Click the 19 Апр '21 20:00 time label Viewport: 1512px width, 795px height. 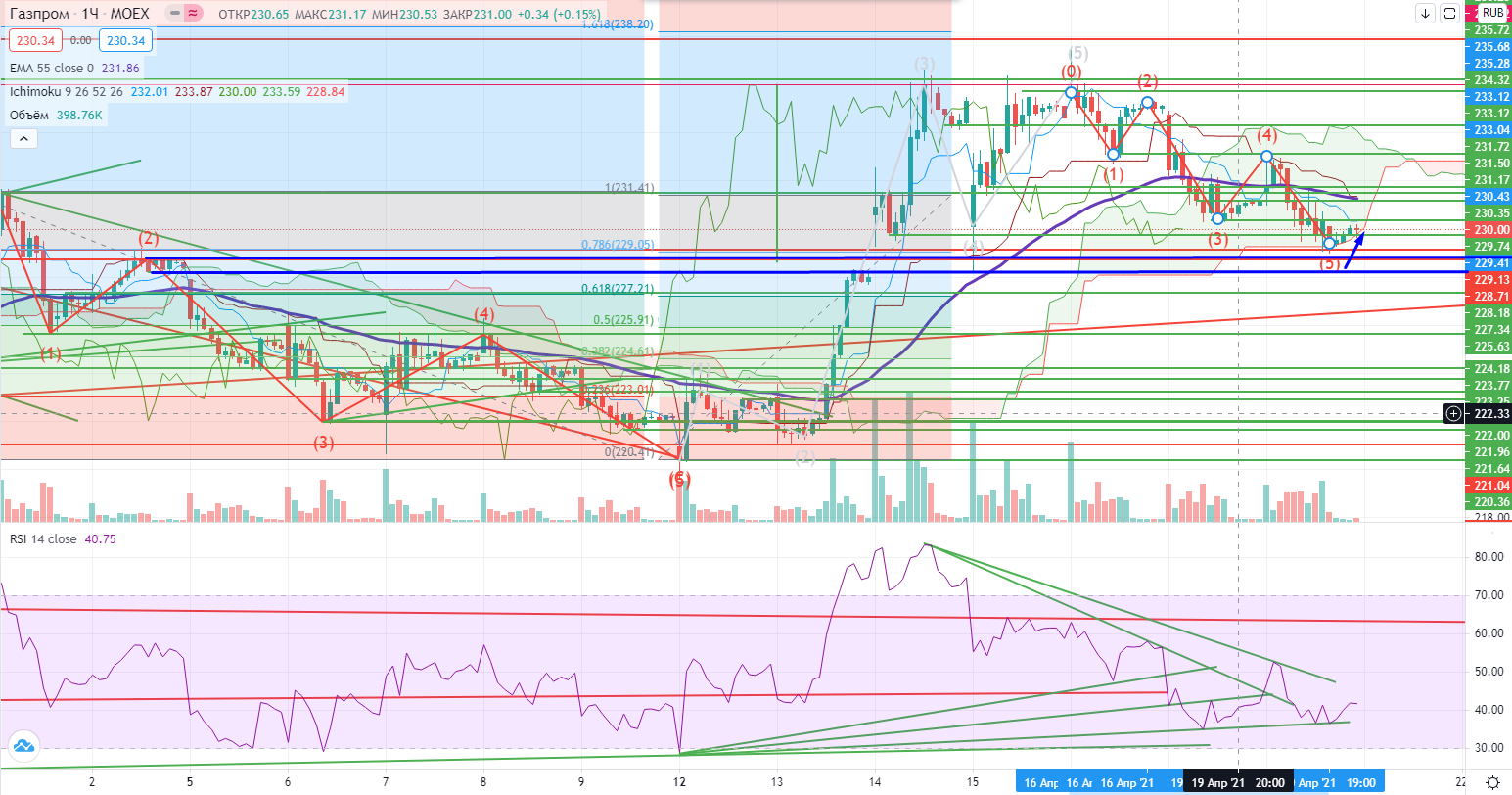click(1237, 783)
